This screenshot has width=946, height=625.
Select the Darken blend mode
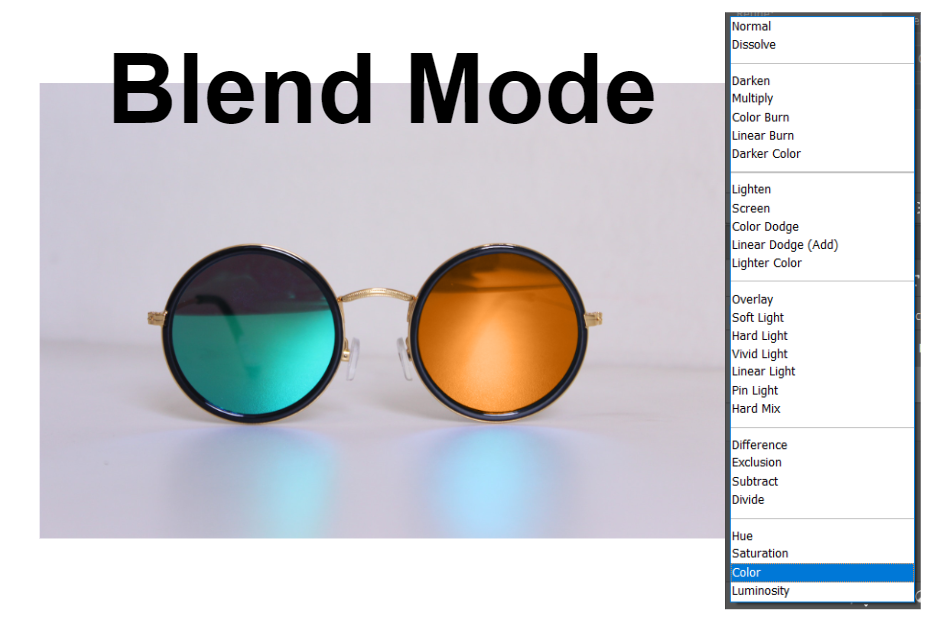(x=822, y=81)
